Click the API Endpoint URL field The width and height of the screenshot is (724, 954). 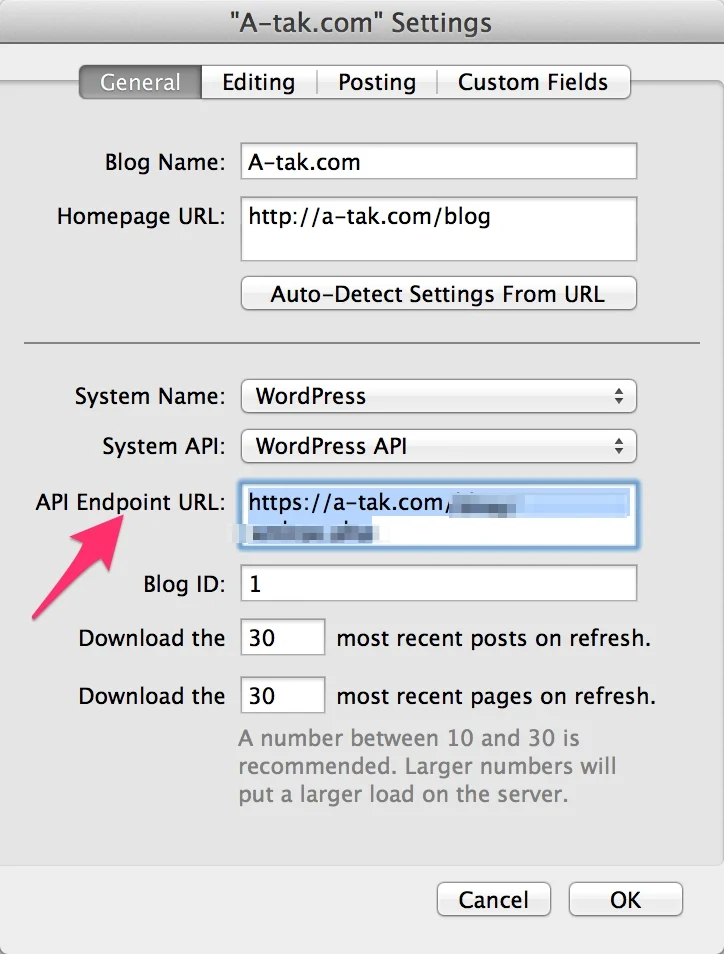pos(439,515)
